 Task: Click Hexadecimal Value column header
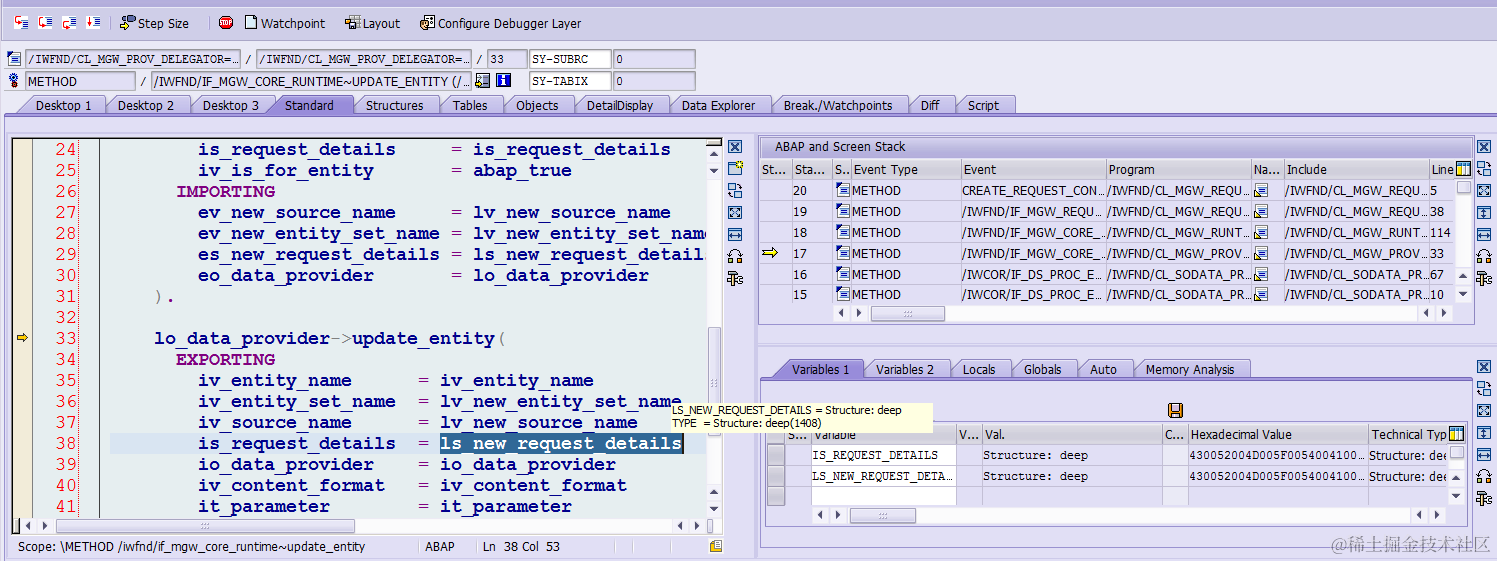click(x=1277, y=434)
